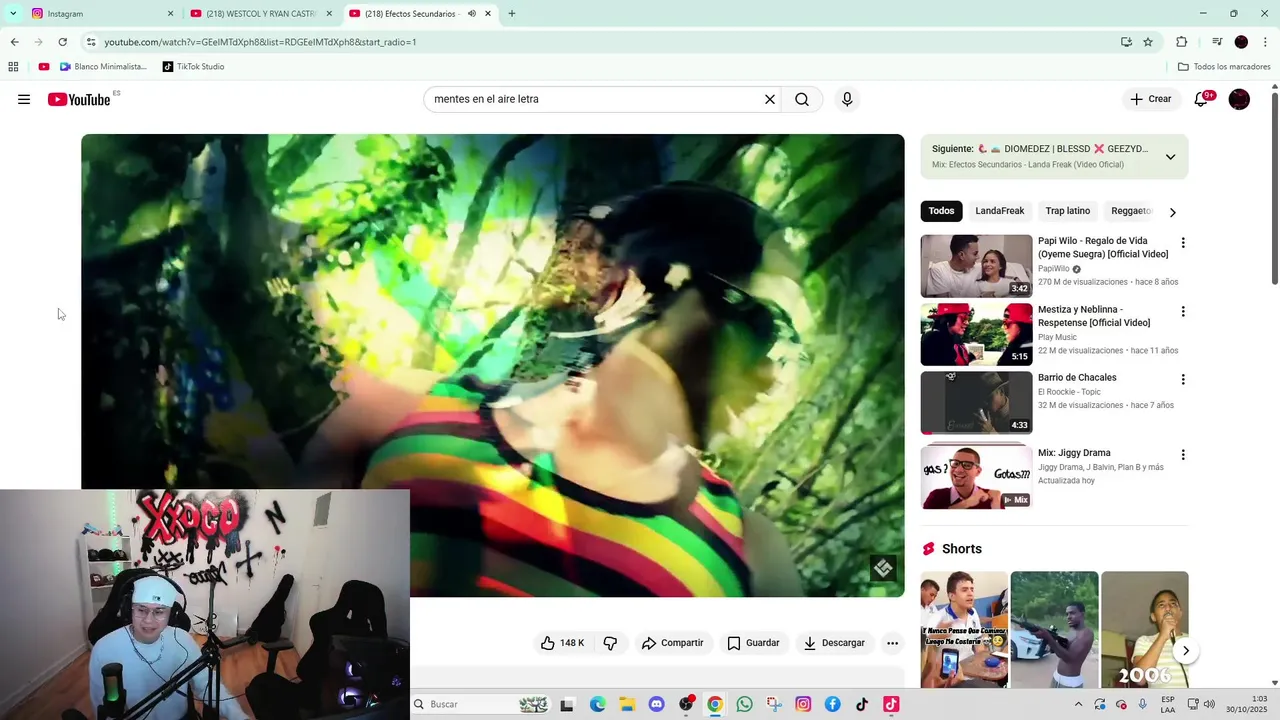
Task: Select the Todos filter chip
Action: click(941, 211)
